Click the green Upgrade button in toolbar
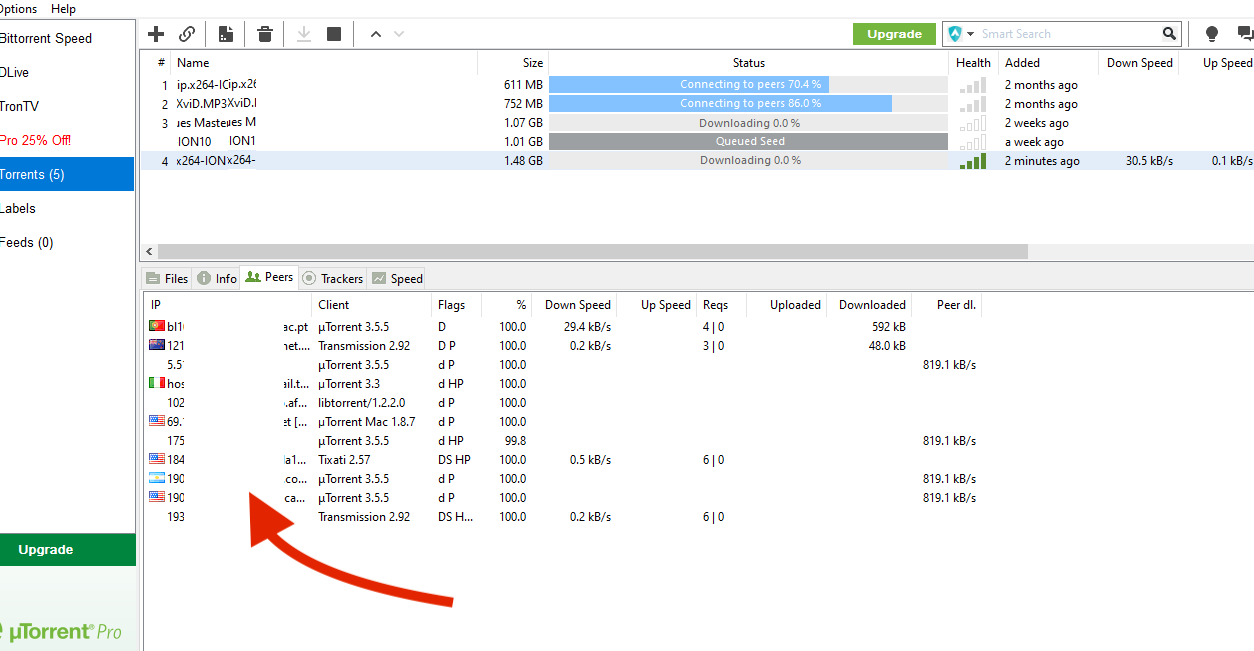This screenshot has width=1254, height=651. [x=894, y=34]
